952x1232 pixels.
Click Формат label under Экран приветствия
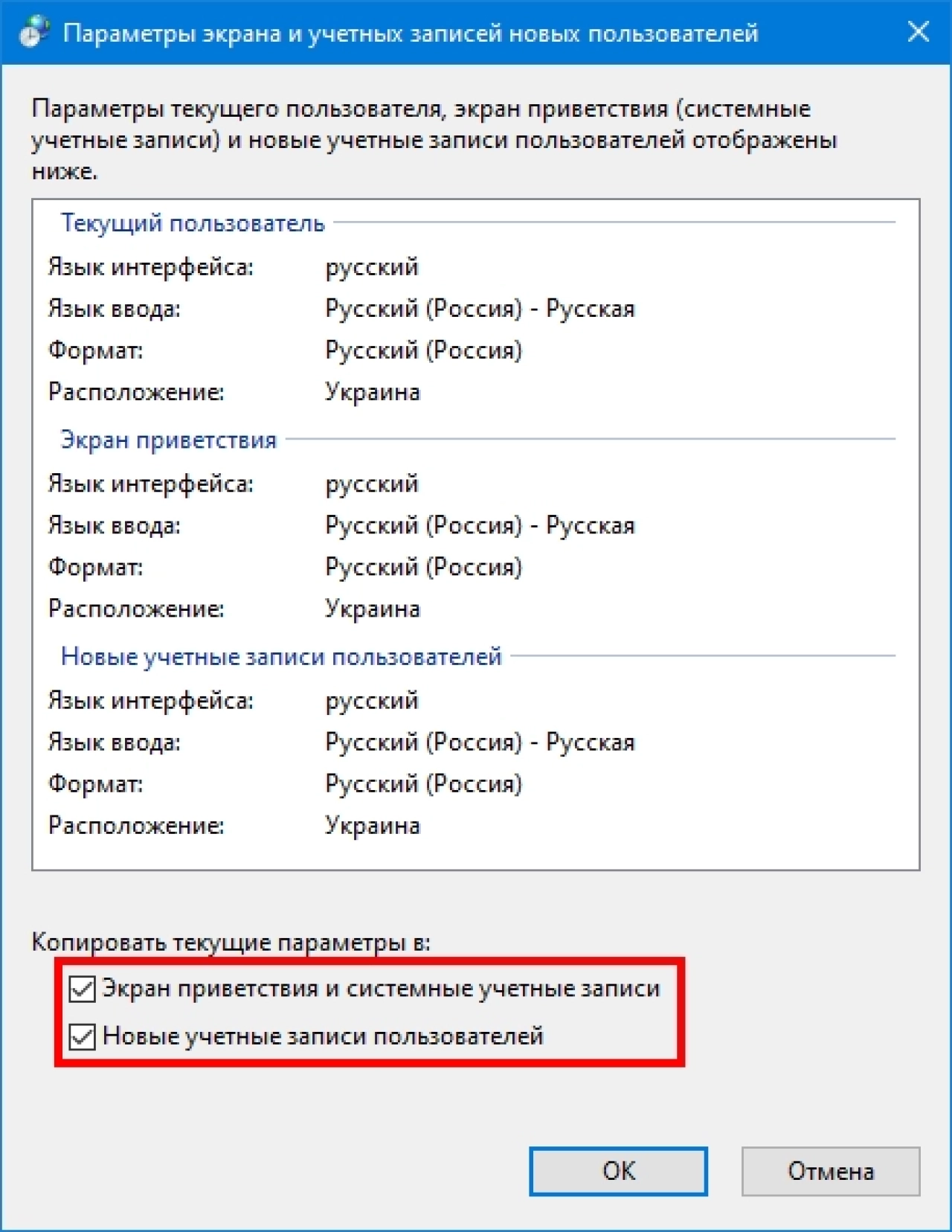[96, 568]
